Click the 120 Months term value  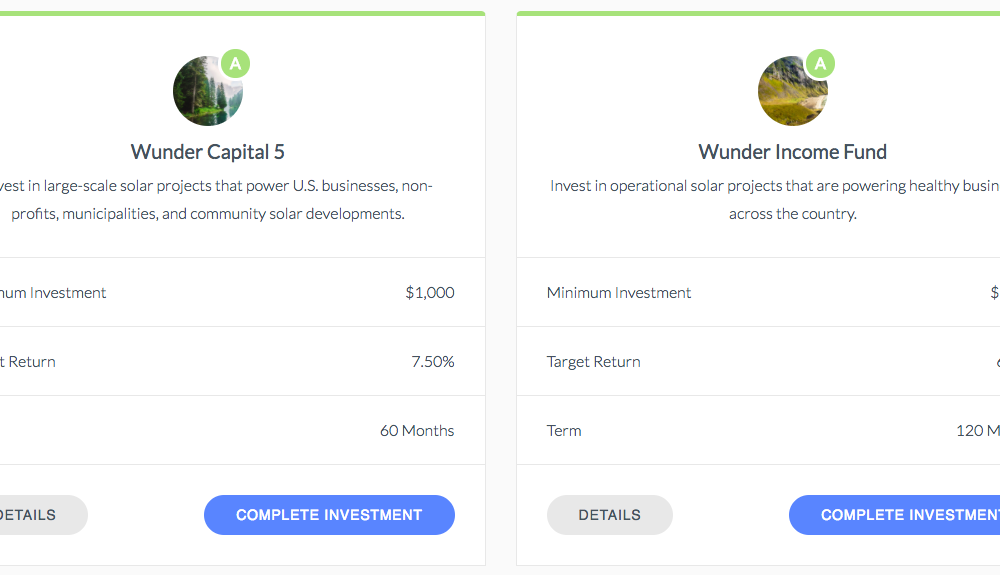click(x=978, y=431)
